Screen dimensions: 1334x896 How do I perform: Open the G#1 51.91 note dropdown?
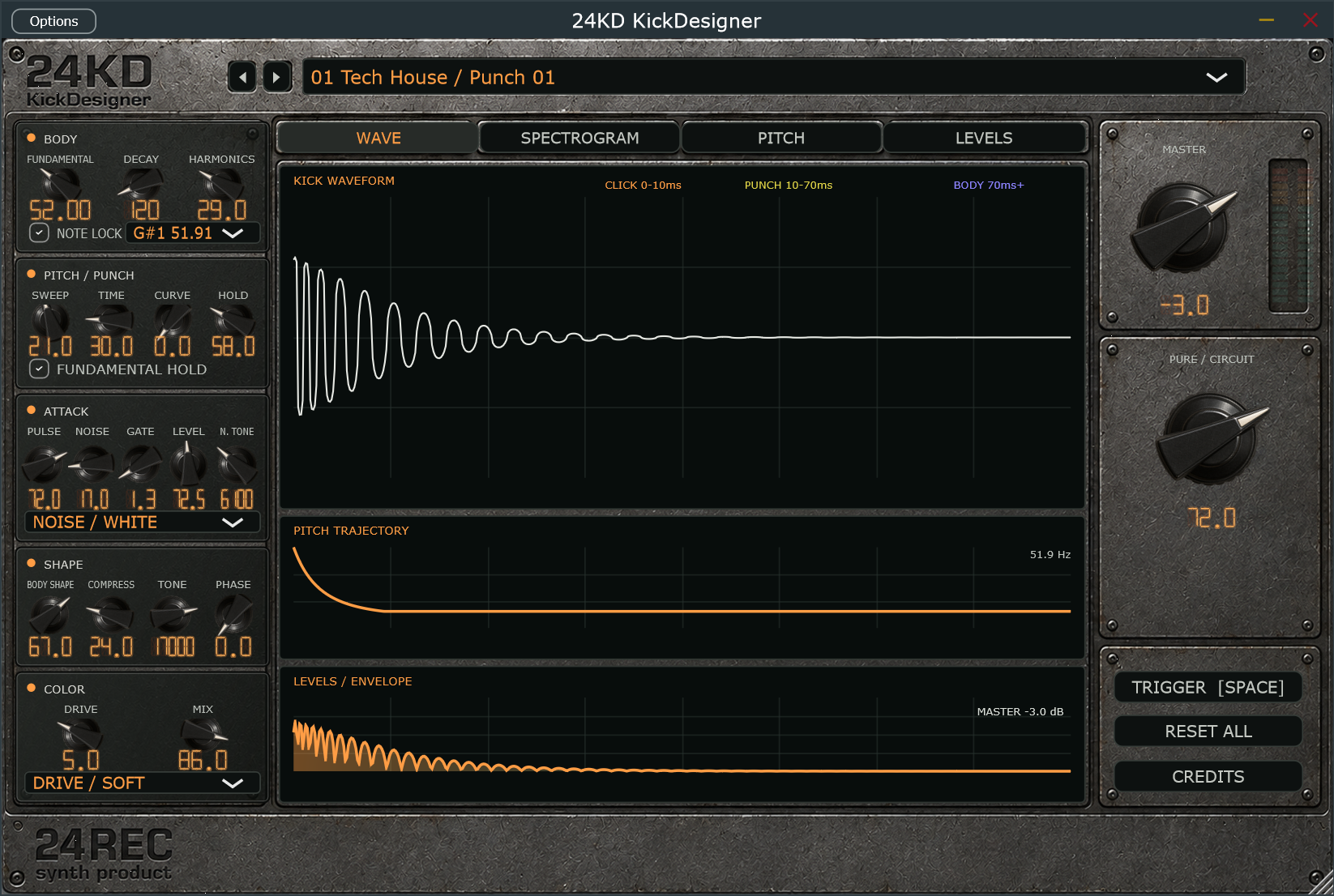tap(193, 233)
